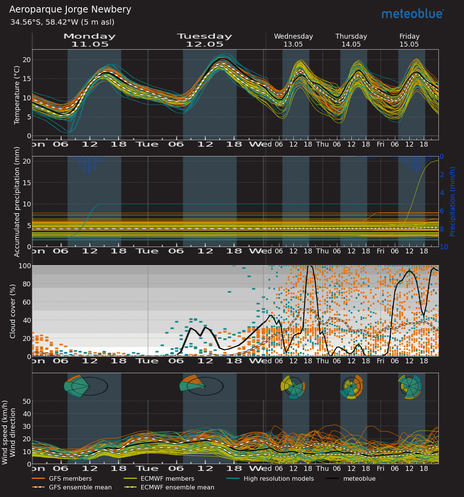Select the "Monday 11.05" day header
This screenshot has height=497, width=464.
pos(89,40)
